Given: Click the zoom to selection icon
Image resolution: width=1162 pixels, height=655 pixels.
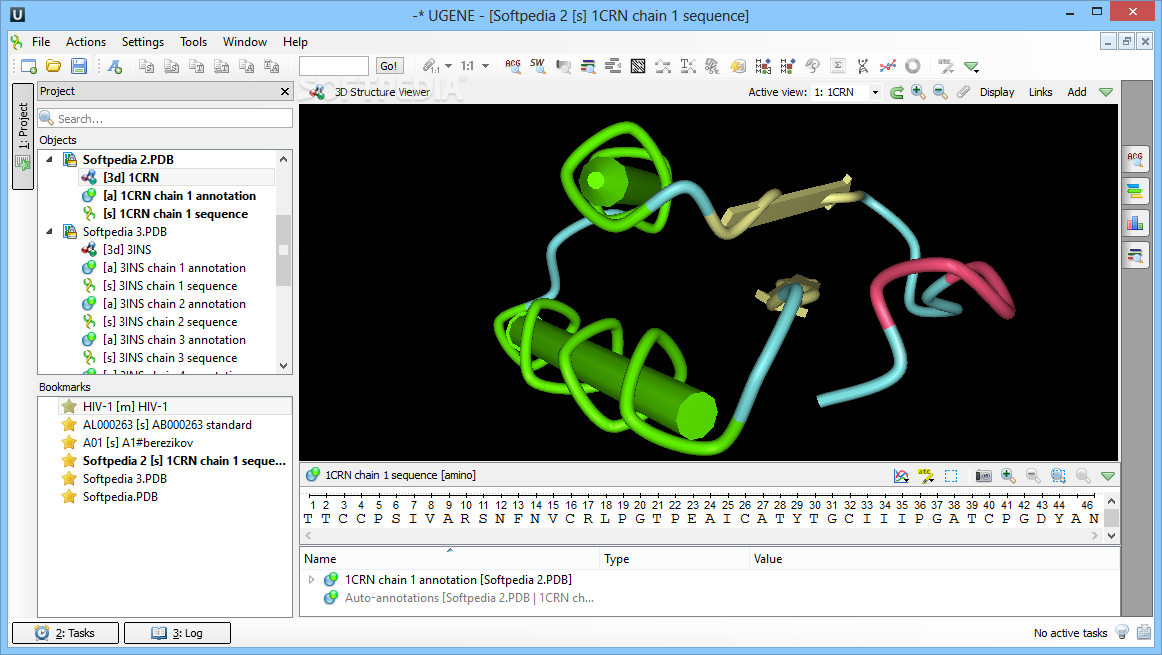Looking at the screenshot, I should click(1058, 476).
